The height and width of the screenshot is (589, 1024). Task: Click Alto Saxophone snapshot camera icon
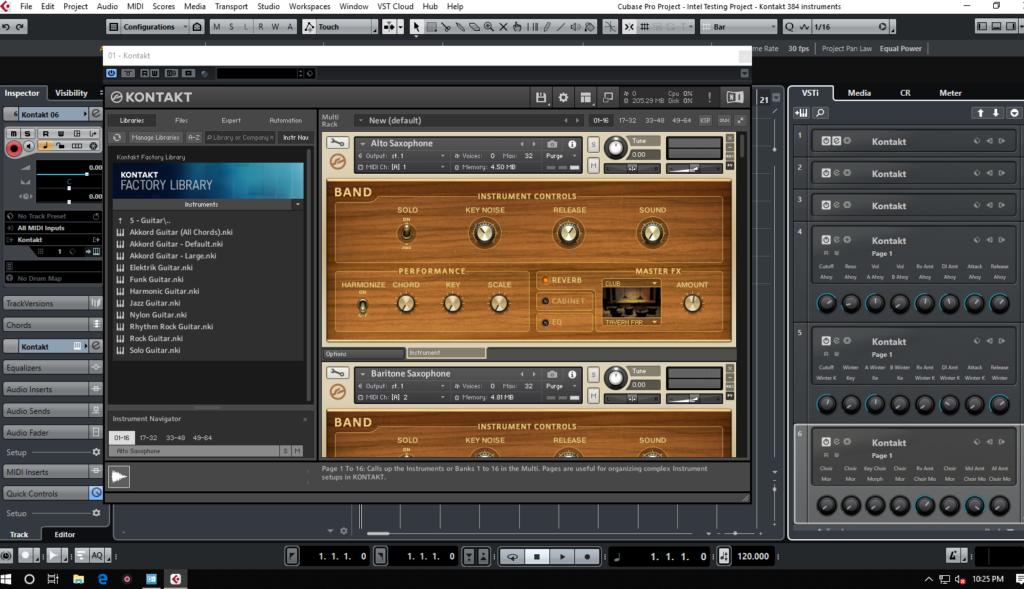[552, 144]
